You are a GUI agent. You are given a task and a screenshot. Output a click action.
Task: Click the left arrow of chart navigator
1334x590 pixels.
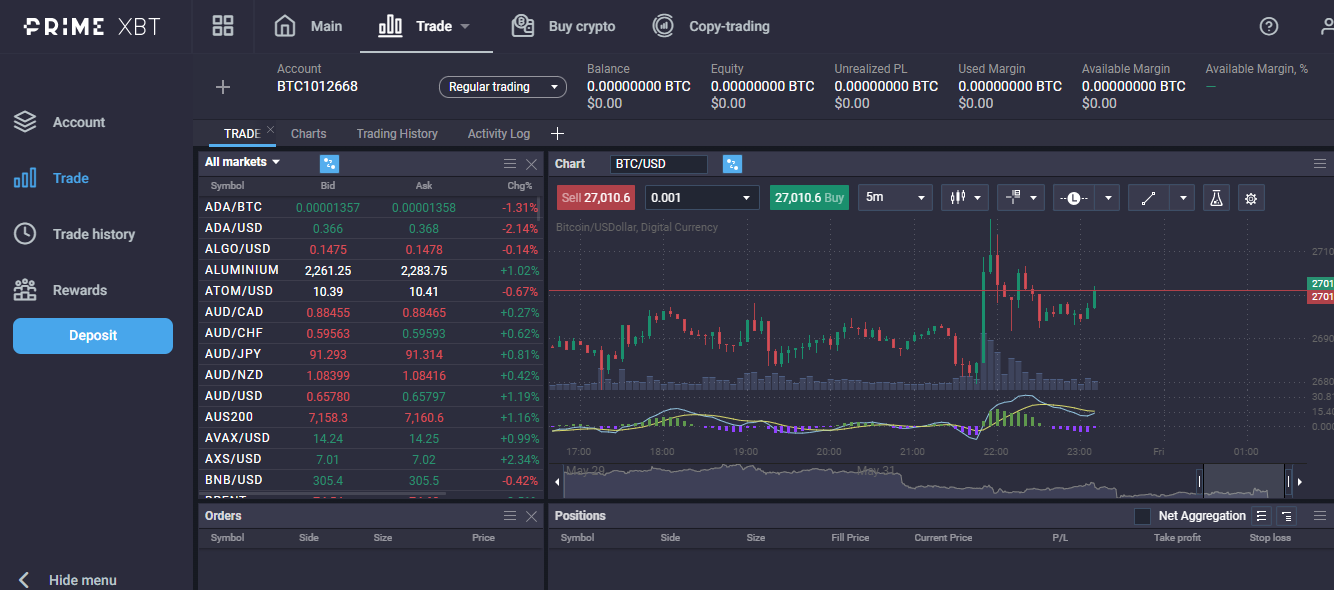(557, 482)
